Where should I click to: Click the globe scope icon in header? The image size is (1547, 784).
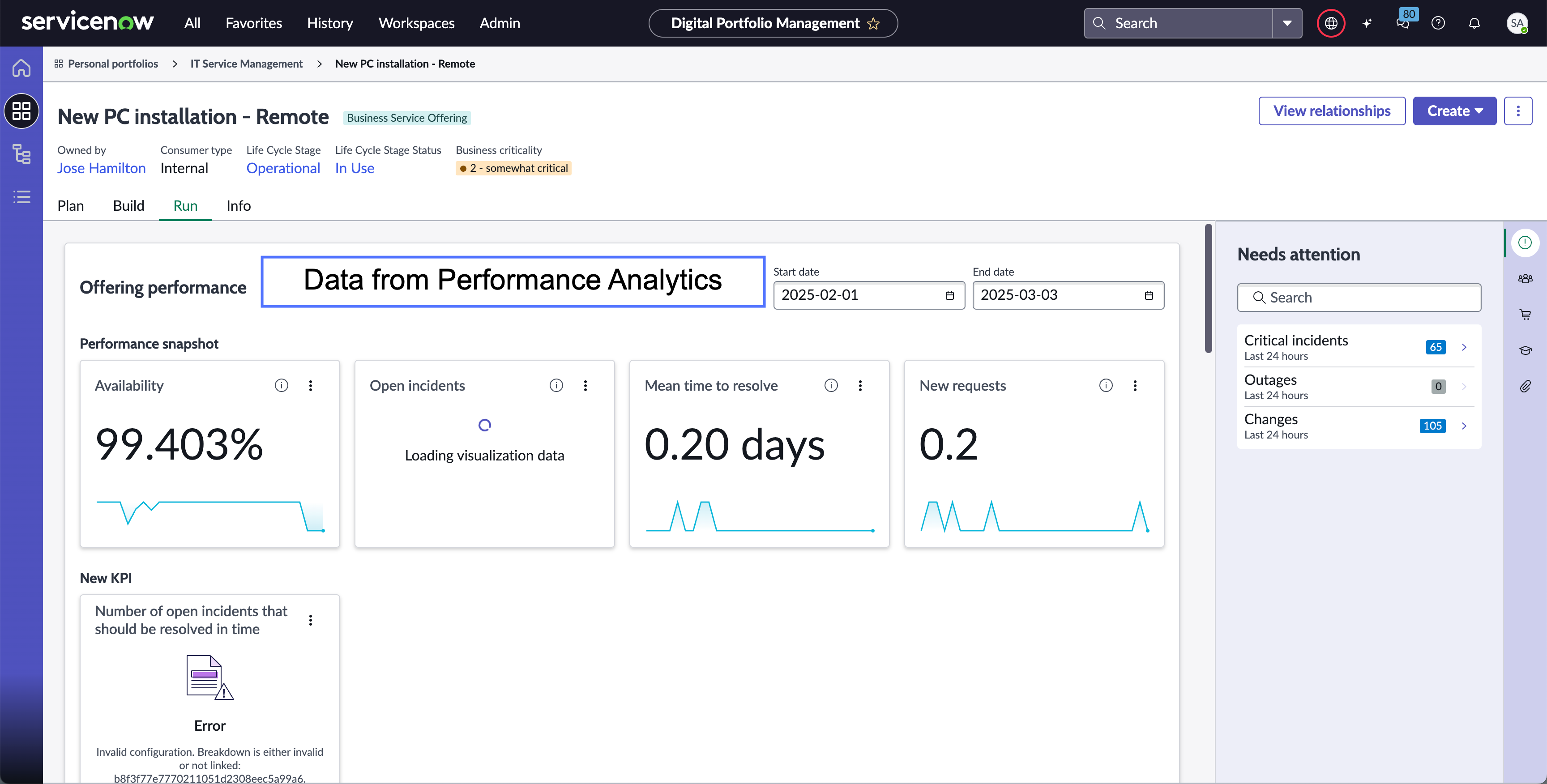pos(1331,23)
